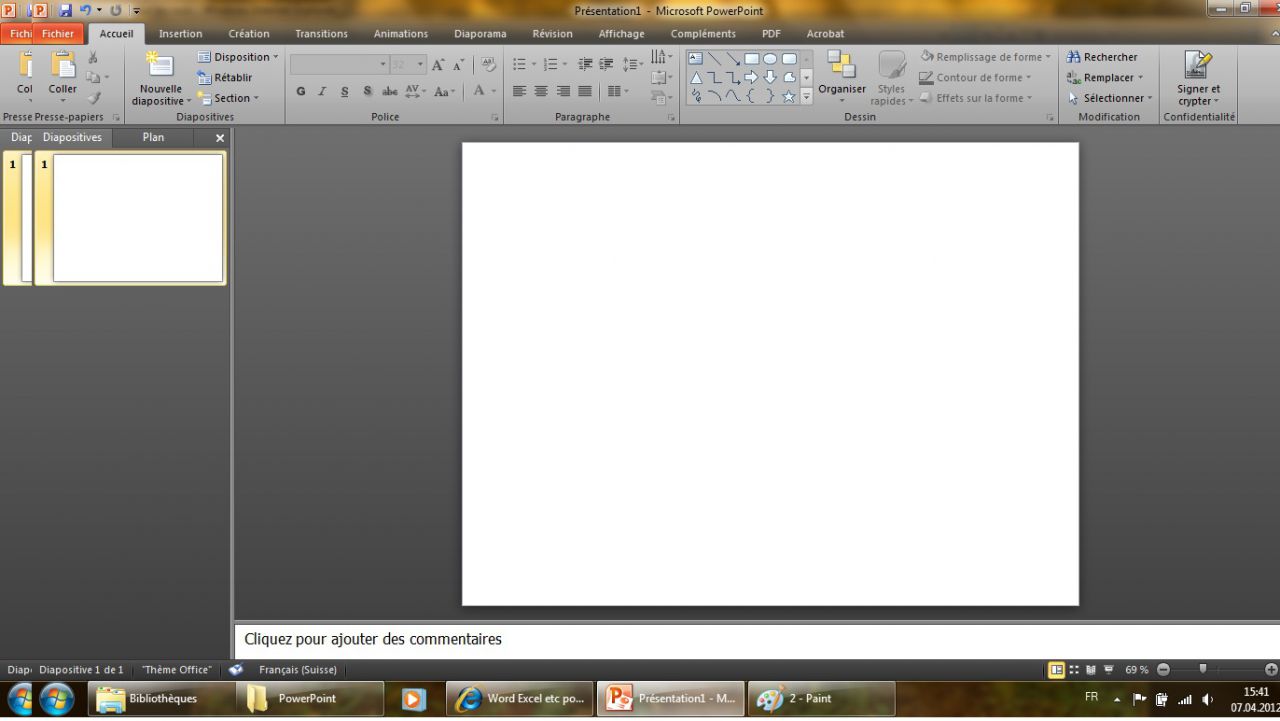Click the zoom slider handle
This screenshot has height=721, width=1280.
tap(1203, 670)
